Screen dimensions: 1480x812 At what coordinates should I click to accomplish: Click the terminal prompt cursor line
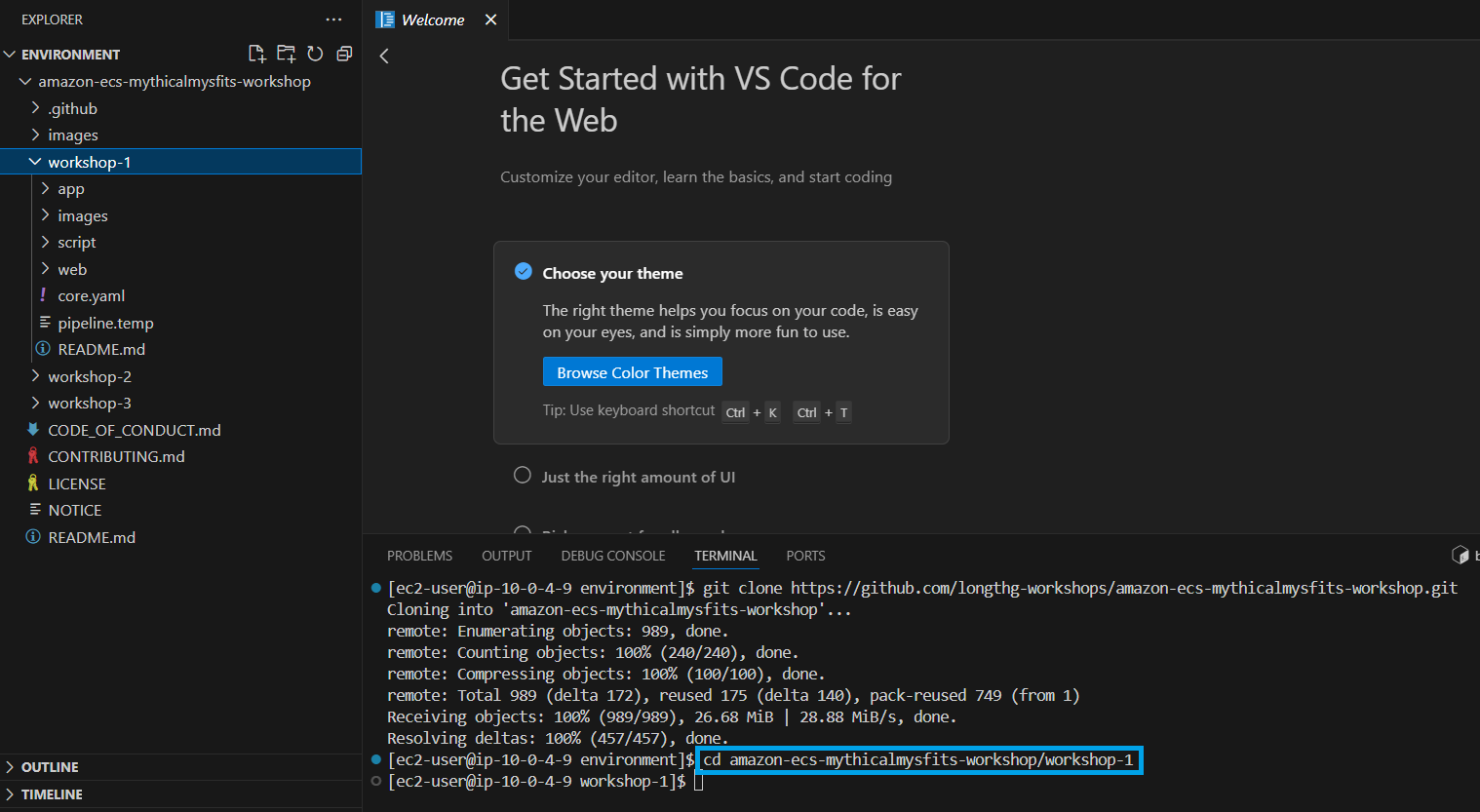pos(698,782)
